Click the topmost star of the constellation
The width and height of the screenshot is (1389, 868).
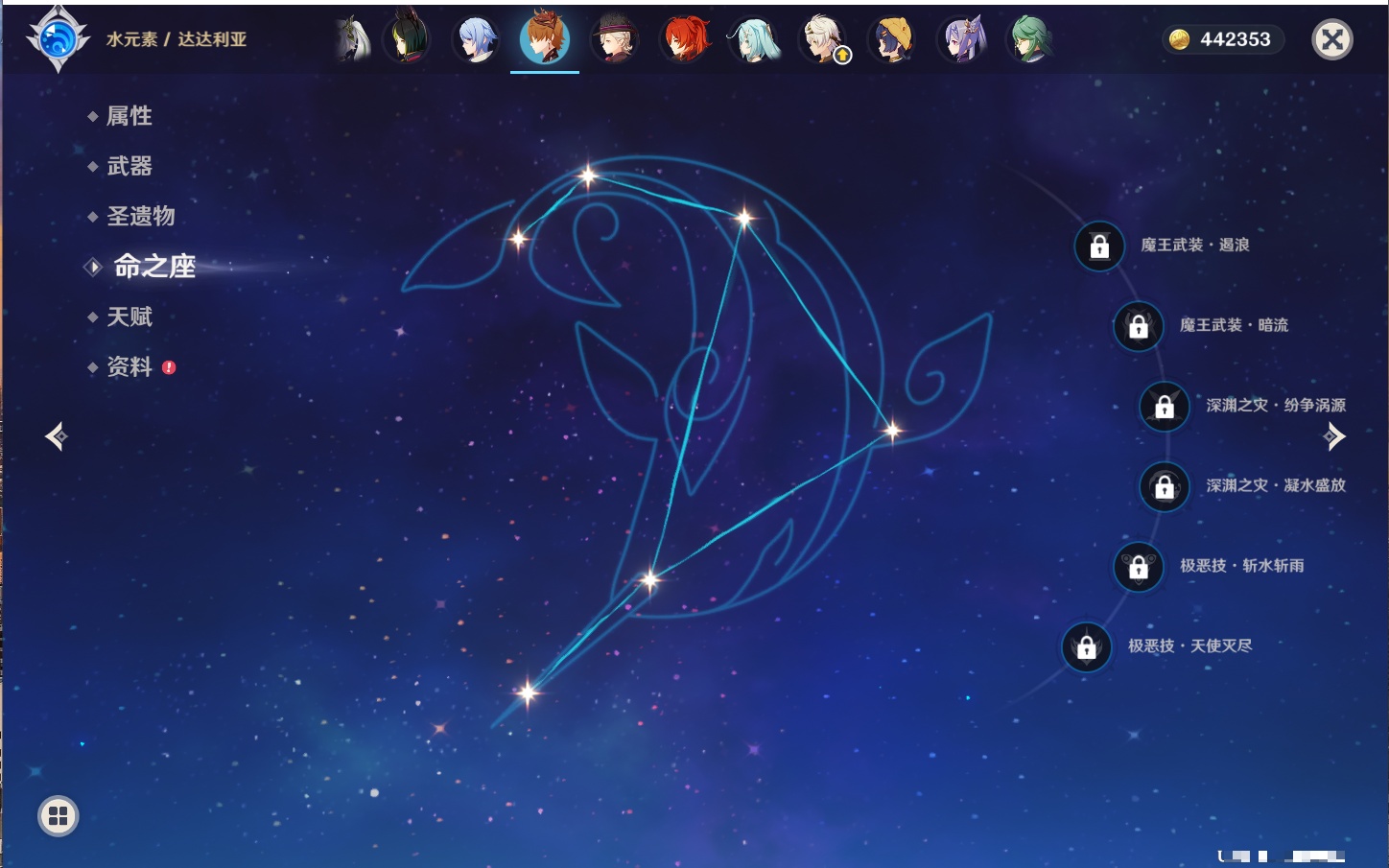[588, 176]
